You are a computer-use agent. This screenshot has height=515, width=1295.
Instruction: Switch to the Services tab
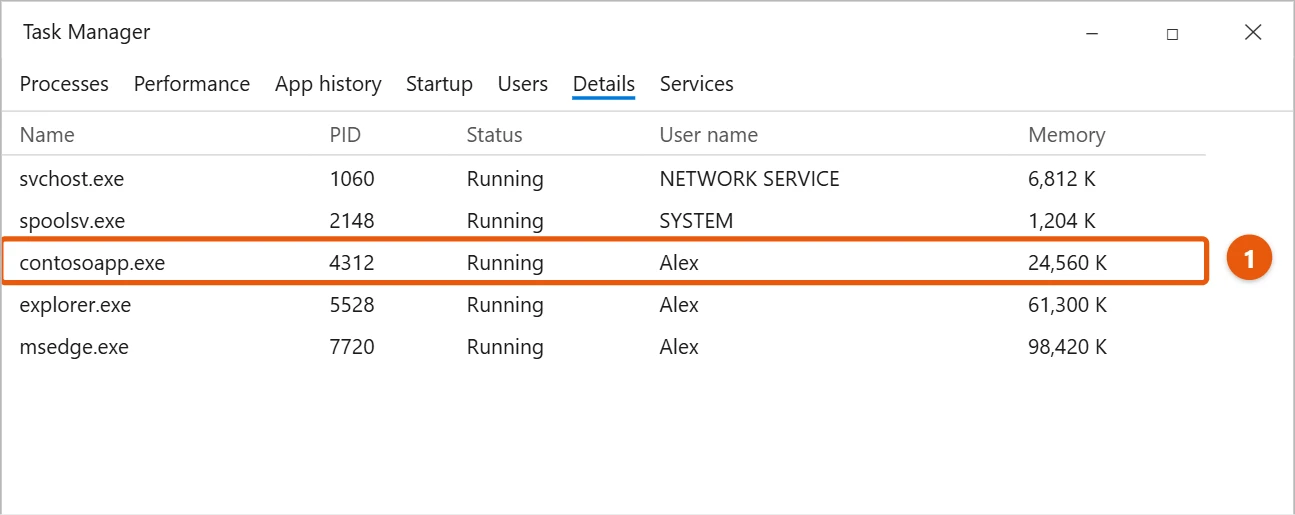click(697, 84)
